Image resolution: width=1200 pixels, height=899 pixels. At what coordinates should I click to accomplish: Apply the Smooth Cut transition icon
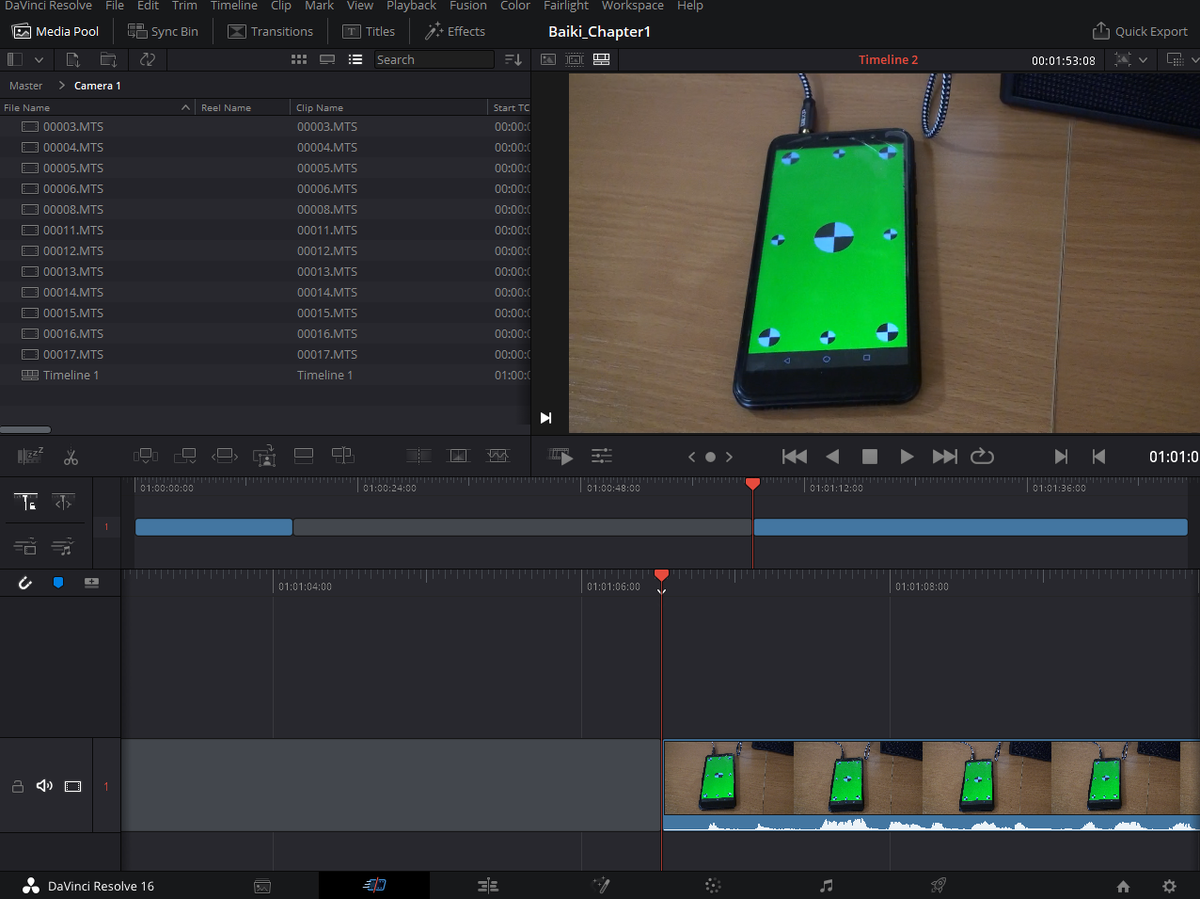click(498, 456)
